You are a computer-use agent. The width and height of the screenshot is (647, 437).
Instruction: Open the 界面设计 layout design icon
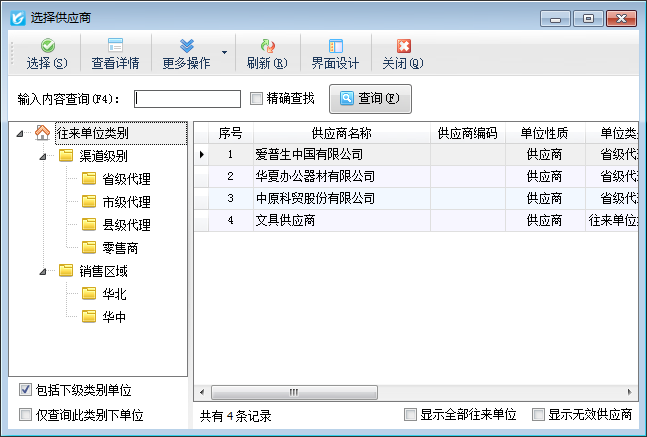pyautogui.click(x=335, y=46)
